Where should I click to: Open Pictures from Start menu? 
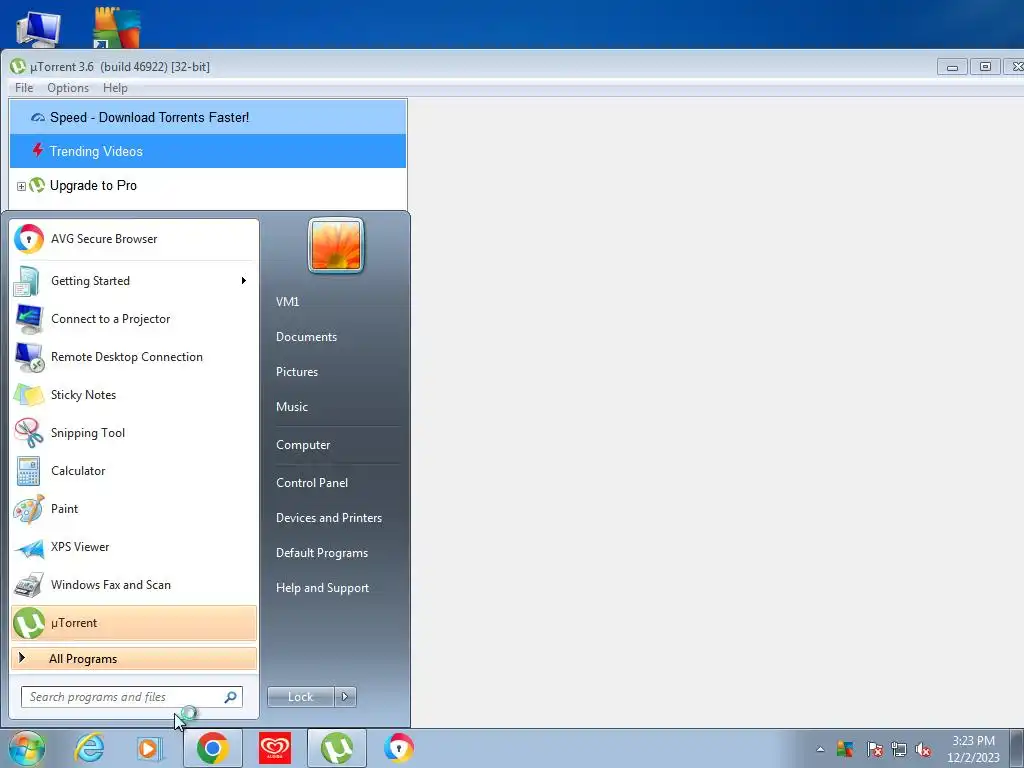(297, 372)
